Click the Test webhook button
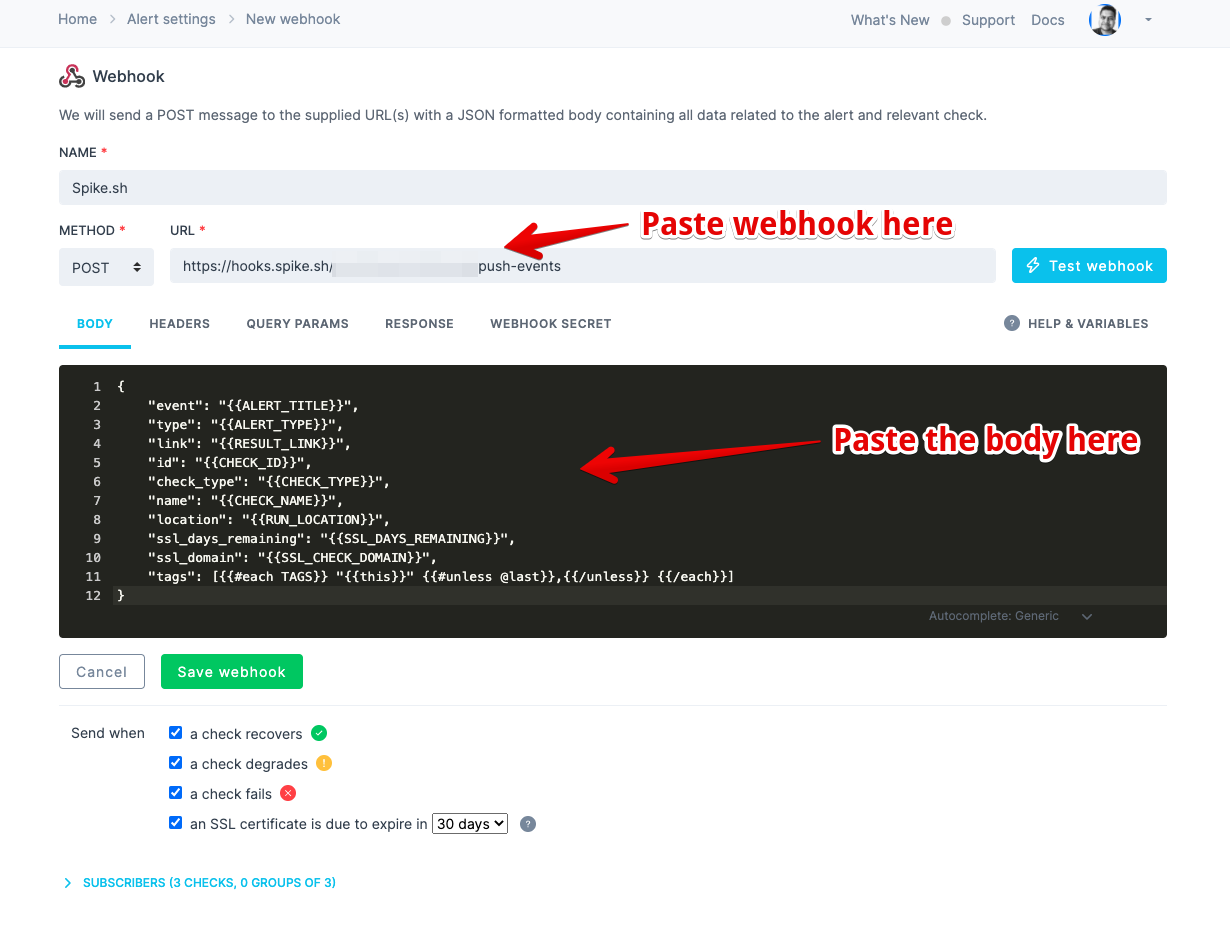The width and height of the screenshot is (1230, 930). [x=1089, y=266]
